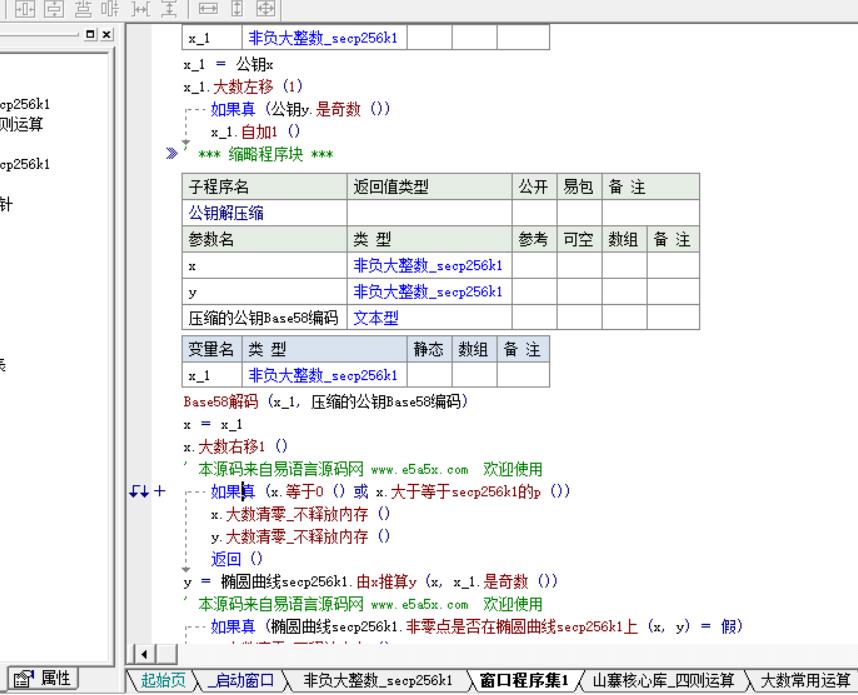Click the equal horizontal spacing toolbar icon
Image resolution: width=858 pixels, height=695 pixels.
point(141,8)
